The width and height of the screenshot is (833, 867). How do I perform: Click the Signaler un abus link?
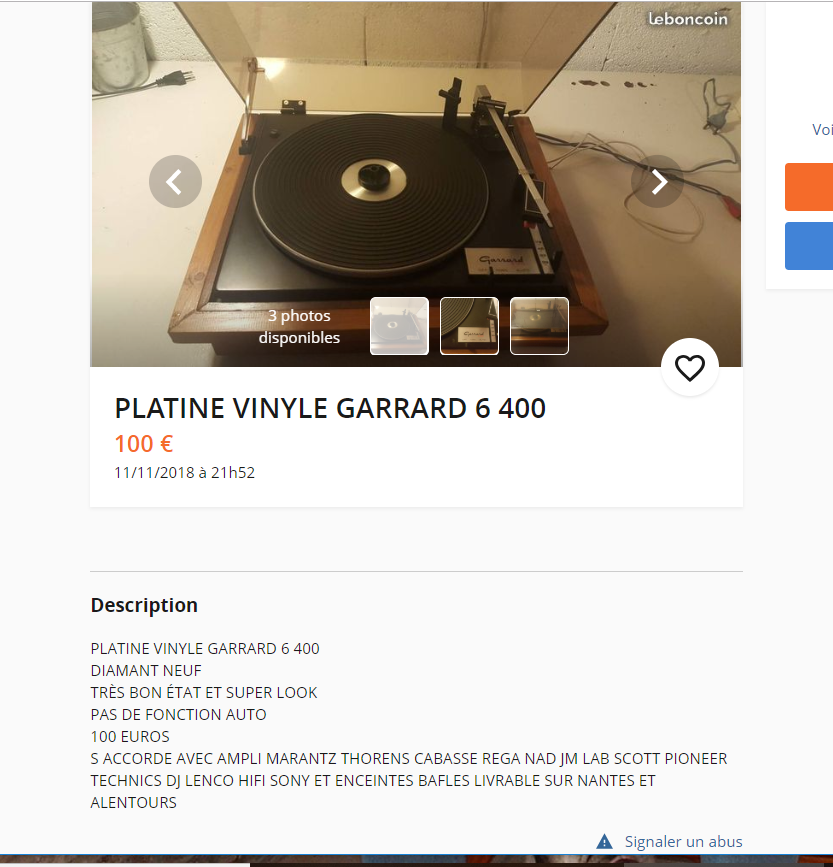[683, 842]
